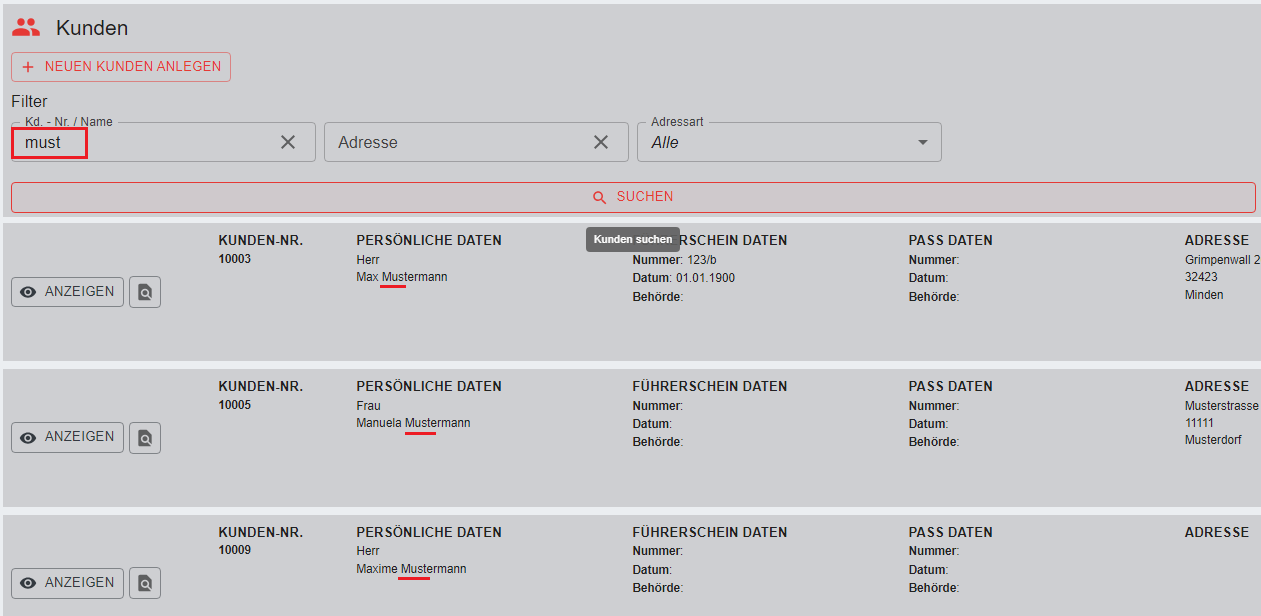Image resolution: width=1261 pixels, height=616 pixels.
Task: Click document search icon for Max Mustermann
Action: (x=145, y=293)
